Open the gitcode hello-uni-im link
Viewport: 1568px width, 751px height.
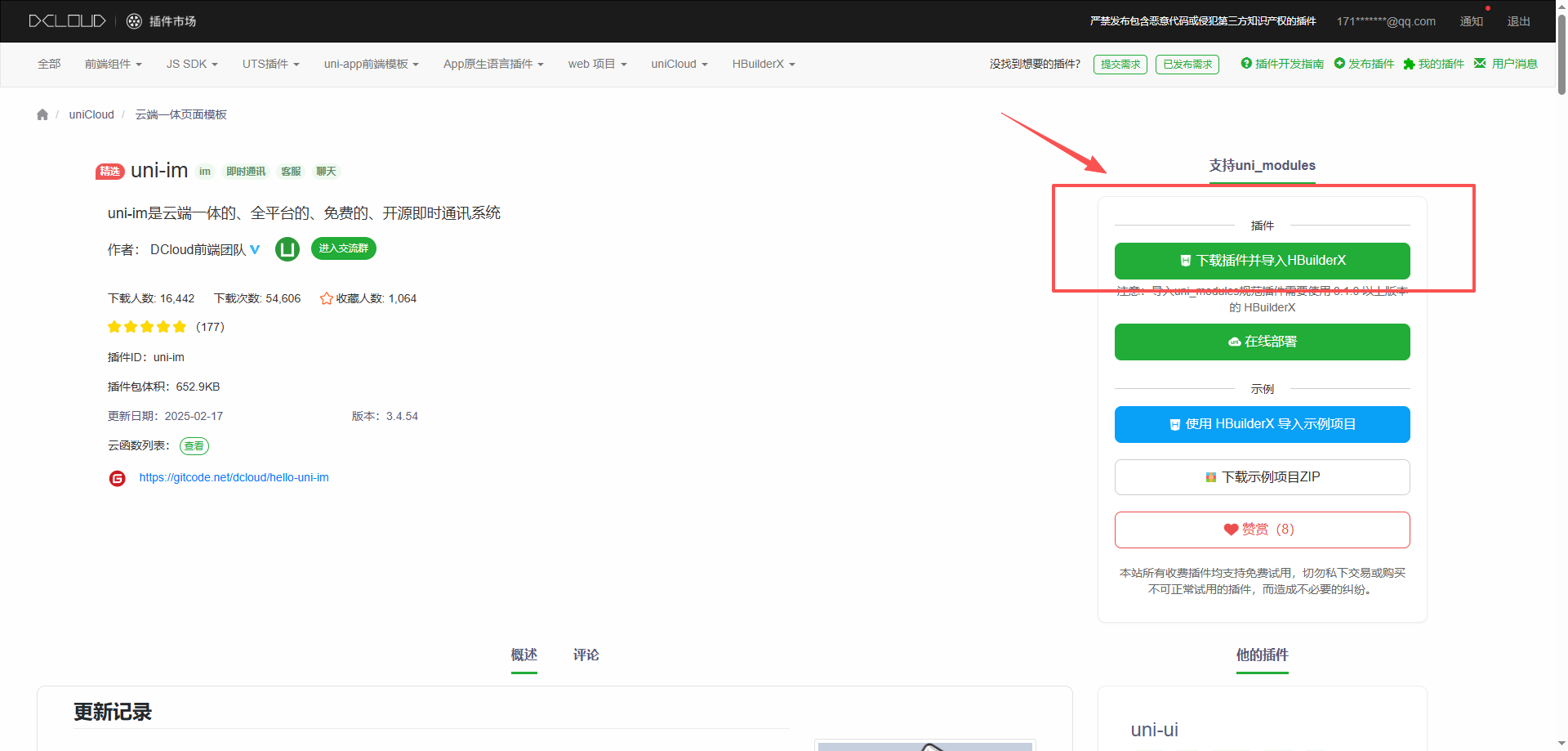[234, 477]
